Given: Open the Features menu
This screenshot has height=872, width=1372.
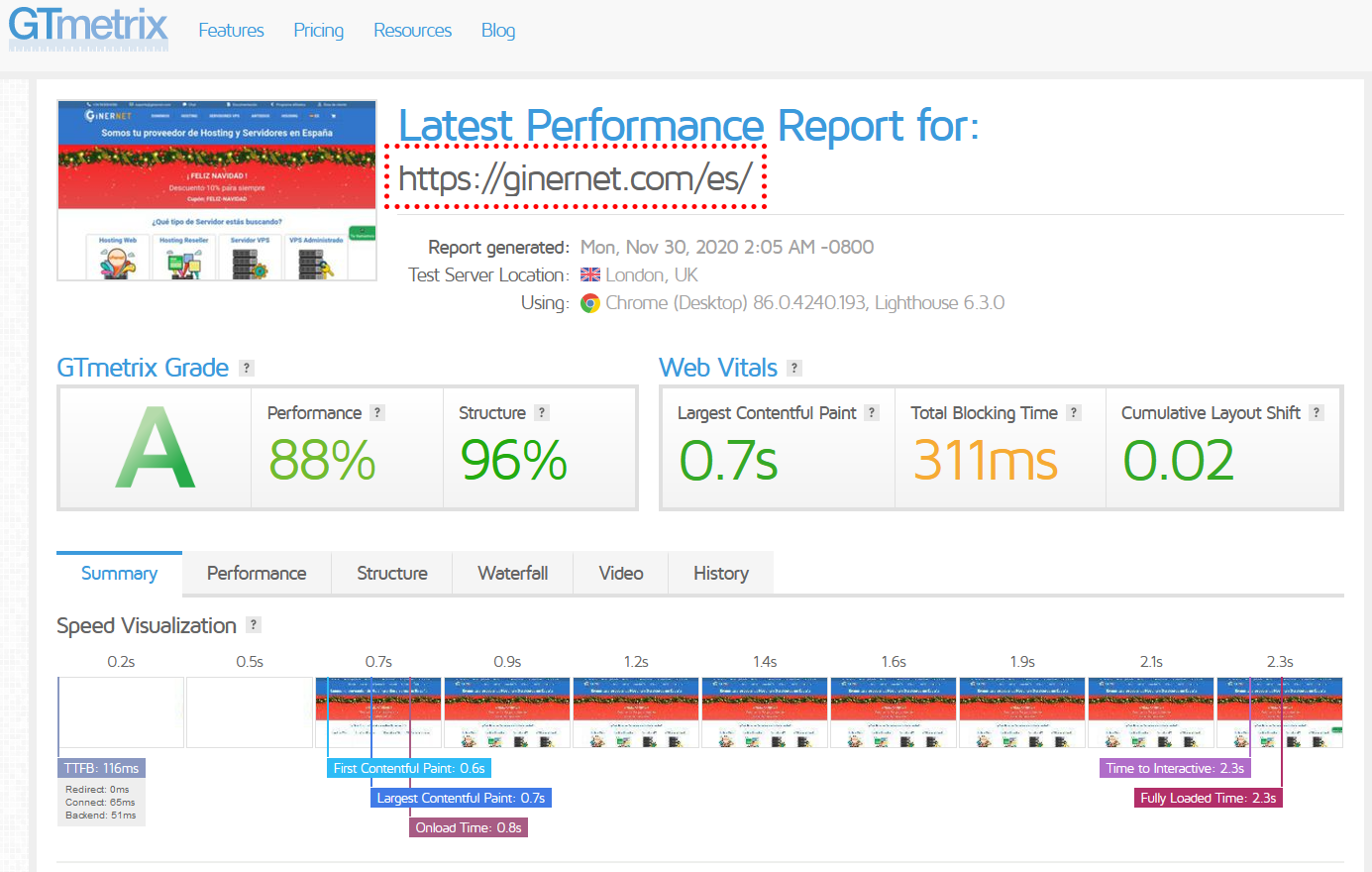Looking at the screenshot, I should [231, 31].
